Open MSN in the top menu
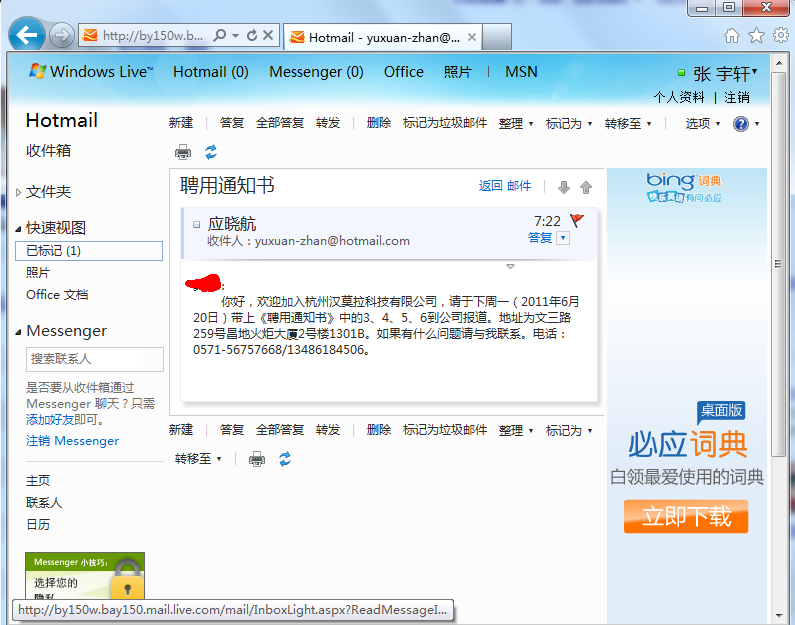Screen dimensions: 795x625 (521, 72)
